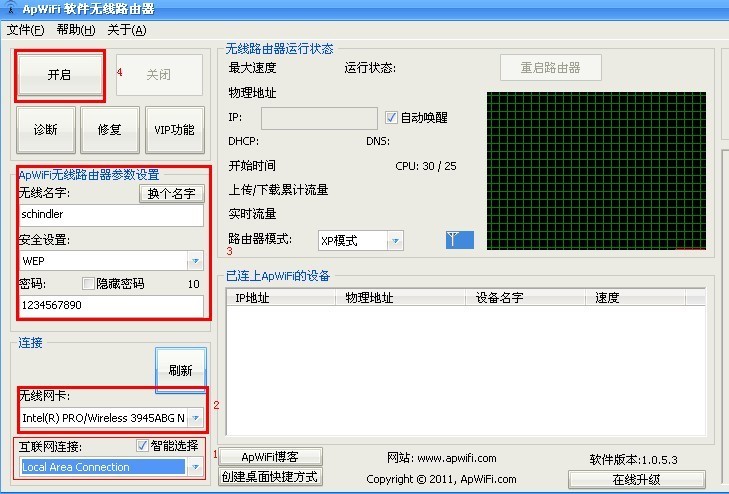Toggle the 自动唤醒 checkbox
Screen dimensions: 729x494
[x=391, y=118]
